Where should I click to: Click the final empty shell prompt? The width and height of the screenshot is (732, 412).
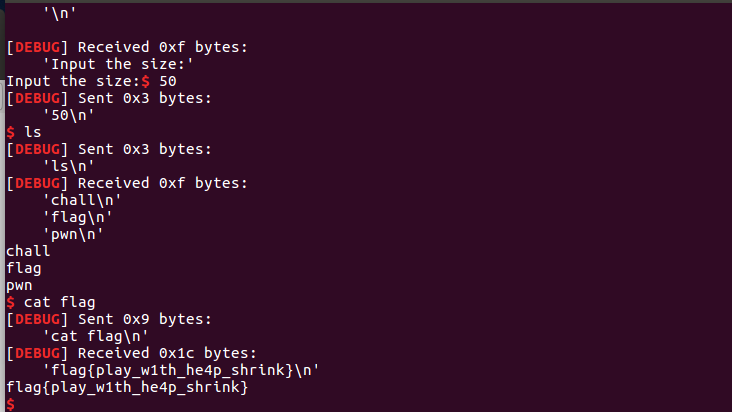(10, 404)
